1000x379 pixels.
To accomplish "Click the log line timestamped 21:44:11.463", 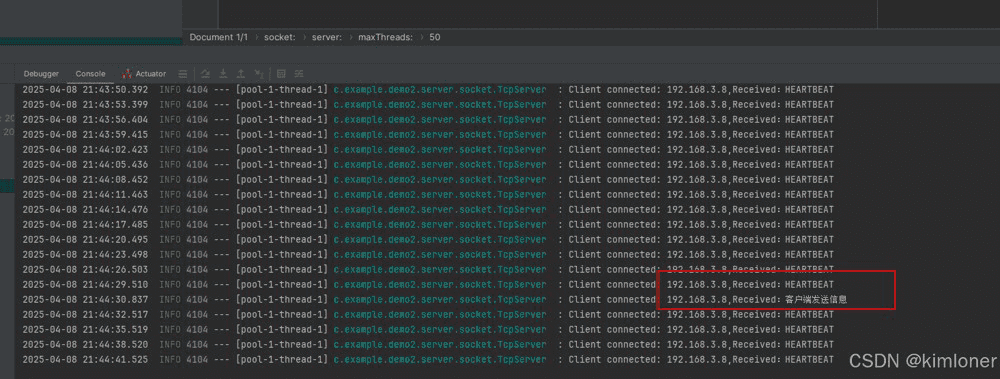I will click(x=428, y=195).
